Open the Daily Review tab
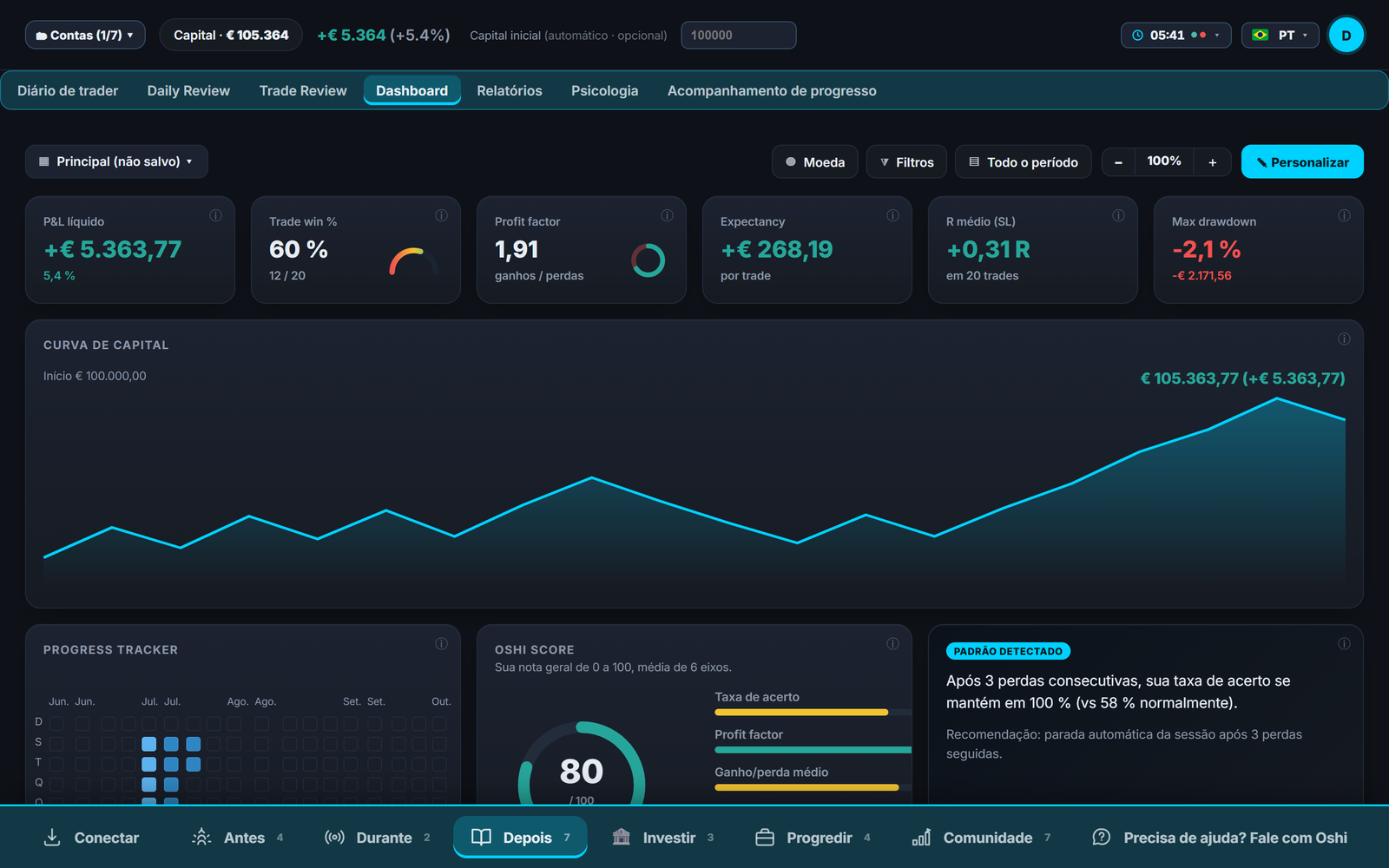 point(188,90)
